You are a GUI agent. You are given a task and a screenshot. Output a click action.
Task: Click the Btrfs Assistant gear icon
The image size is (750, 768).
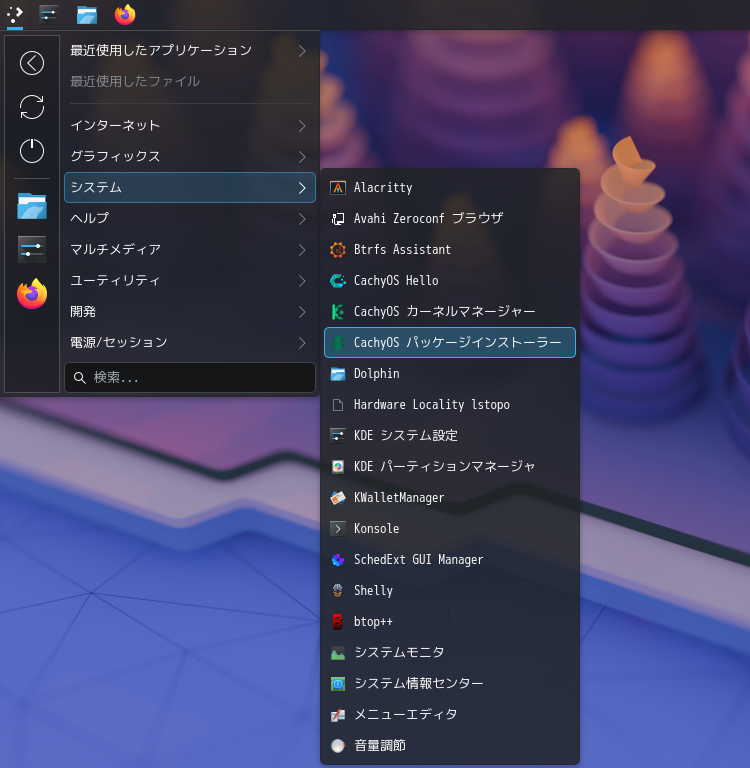coord(338,249)
